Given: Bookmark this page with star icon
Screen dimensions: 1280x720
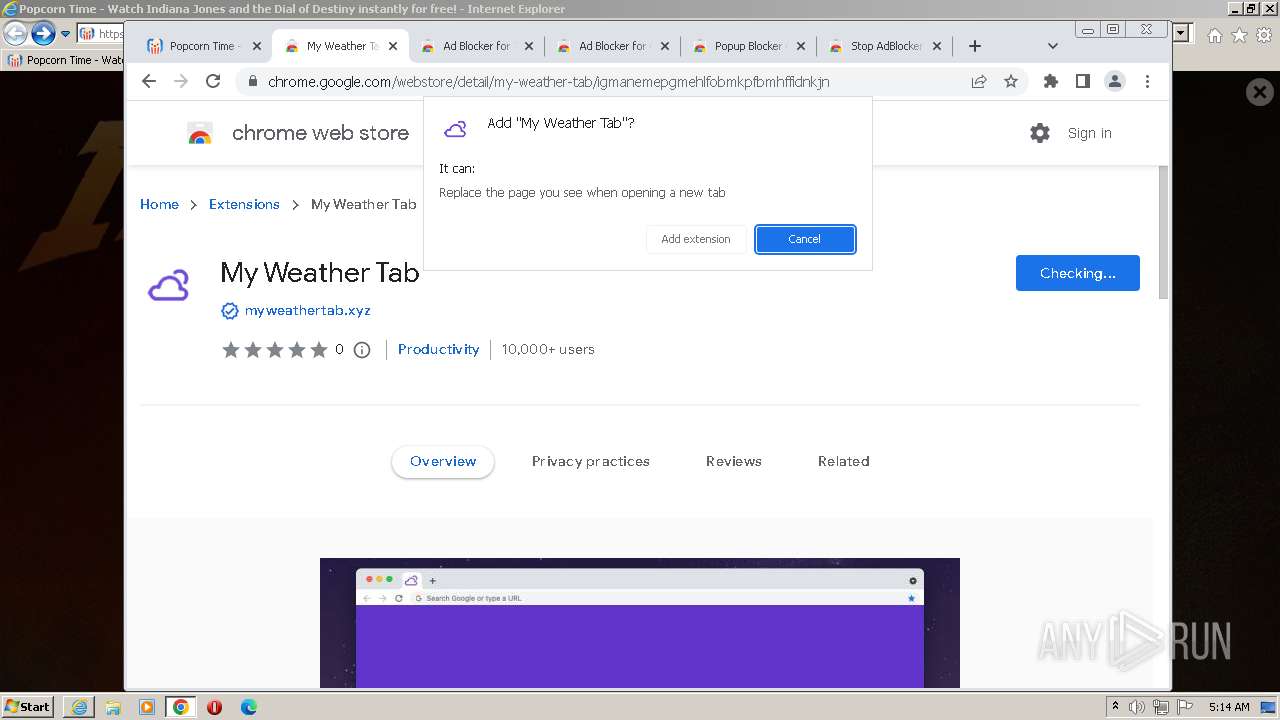Looking at the screenshot, I should pos(1011,82).
